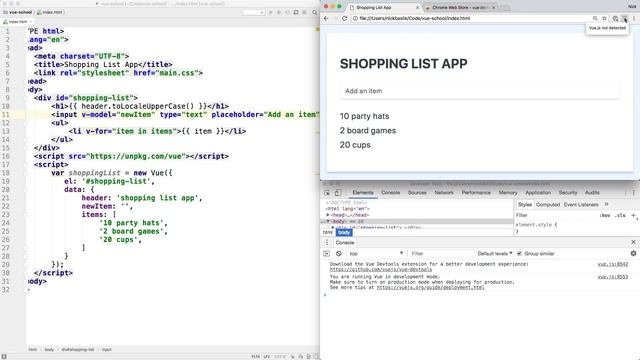Show more Styles pane tabs chevron
This screenshot has height=360, width=640.
(607, 204)
